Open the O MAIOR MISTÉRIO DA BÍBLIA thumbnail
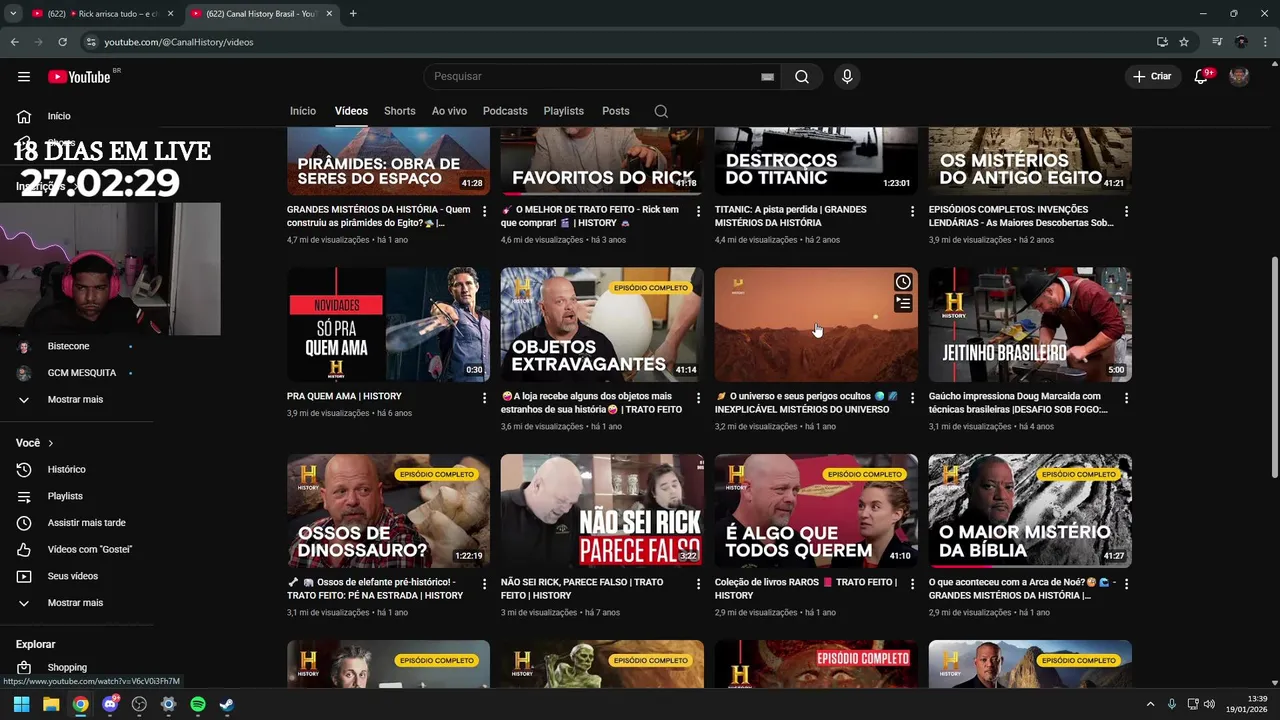The image size is (1280, 720). (x=1030, y=511)
